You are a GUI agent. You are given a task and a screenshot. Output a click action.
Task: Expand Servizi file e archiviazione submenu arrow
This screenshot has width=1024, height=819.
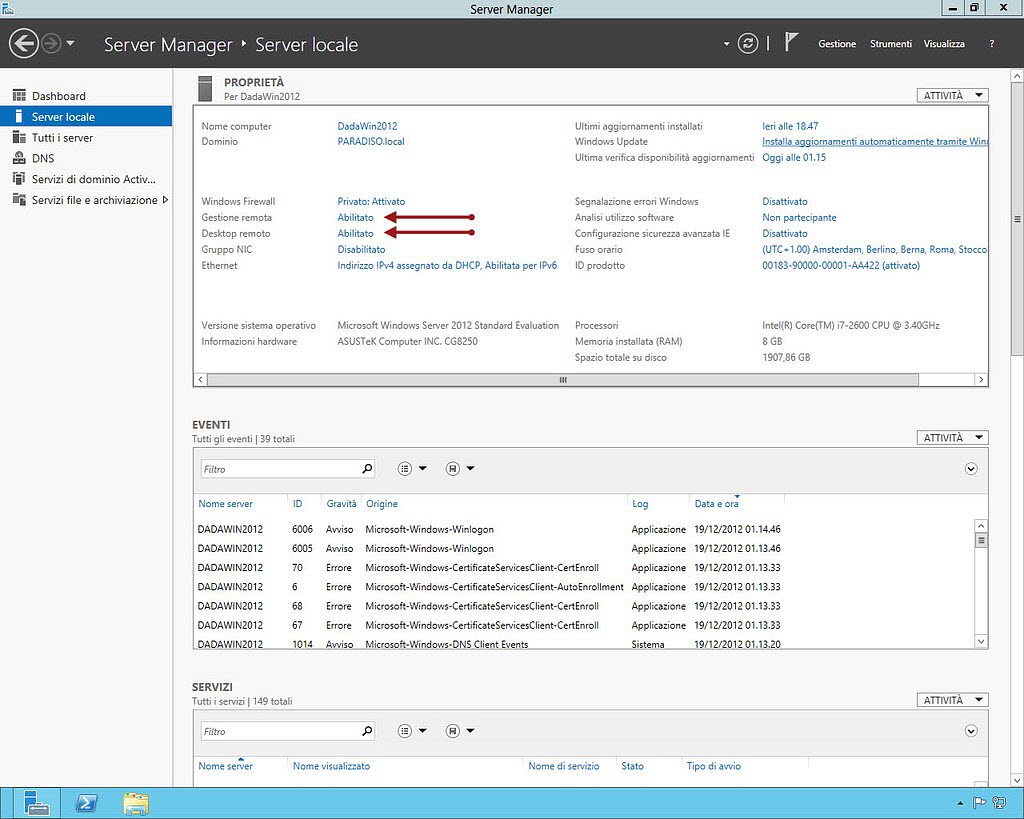coord(165,200)
